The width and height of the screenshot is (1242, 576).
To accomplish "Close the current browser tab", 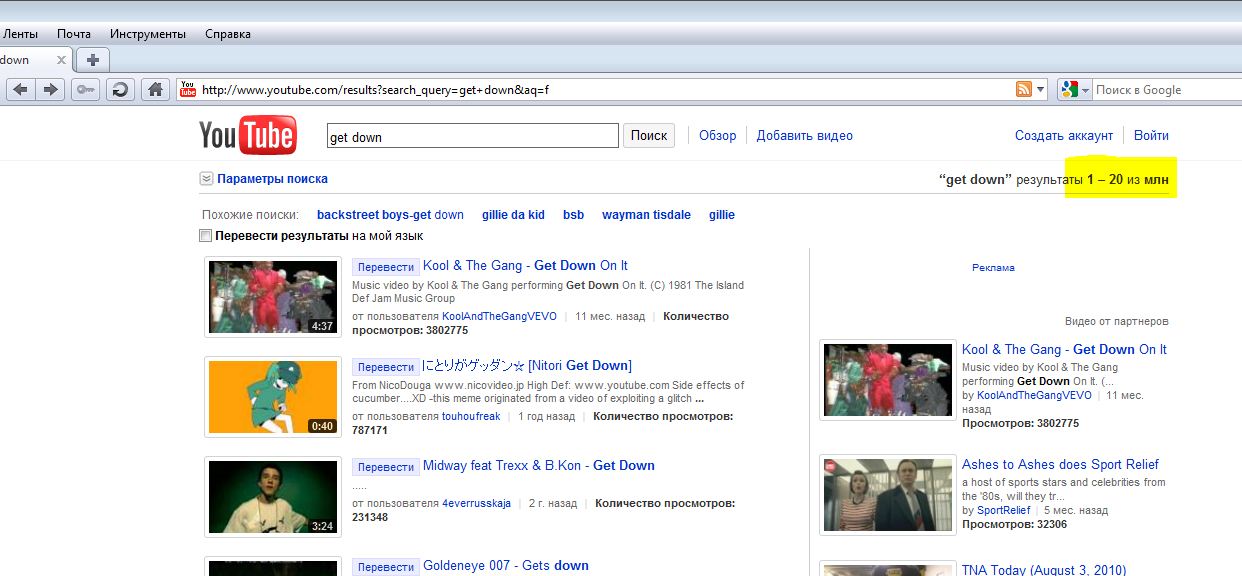I will [x=61, y=60].
